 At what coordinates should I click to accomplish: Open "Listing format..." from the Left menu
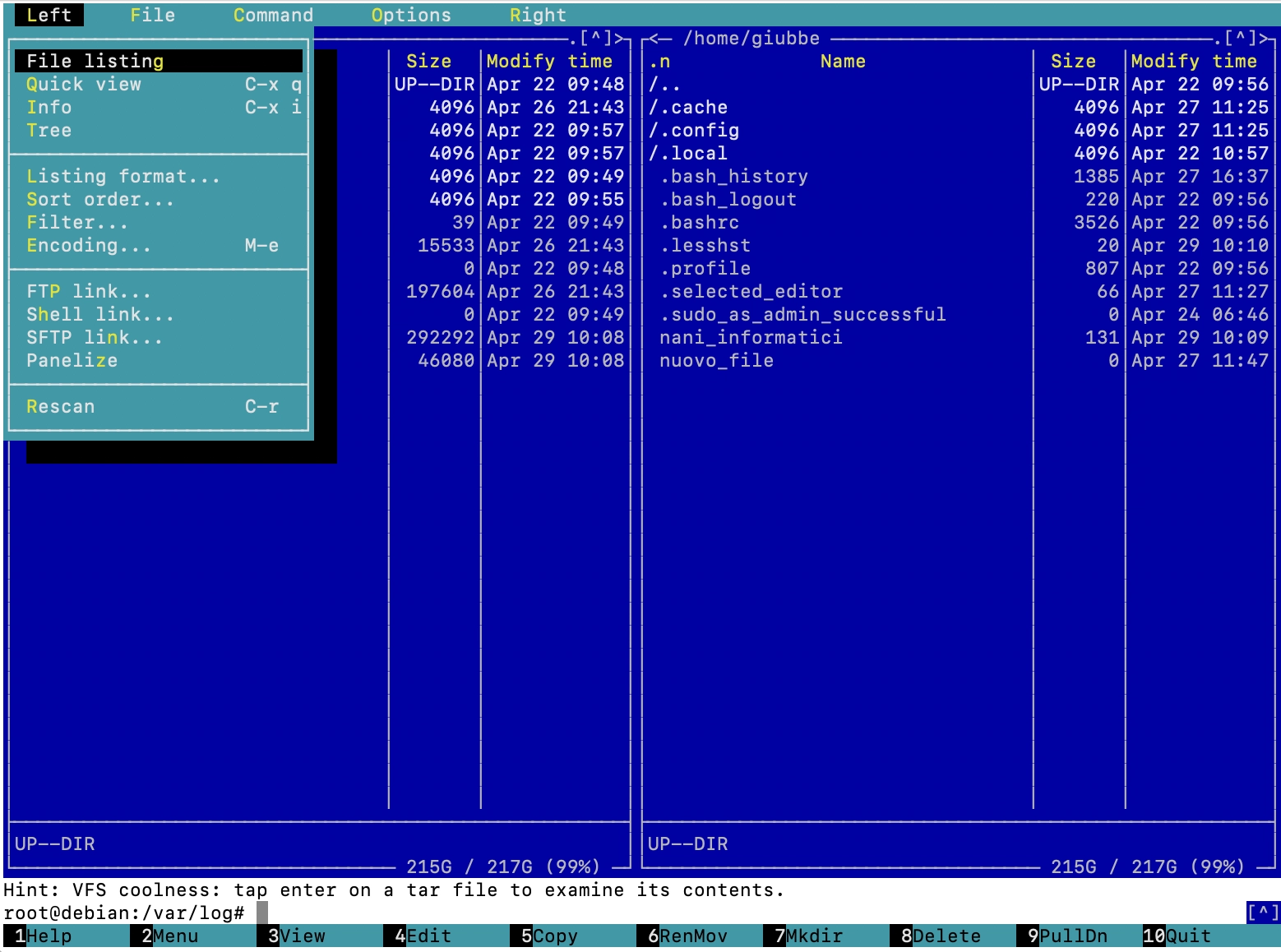122,176
